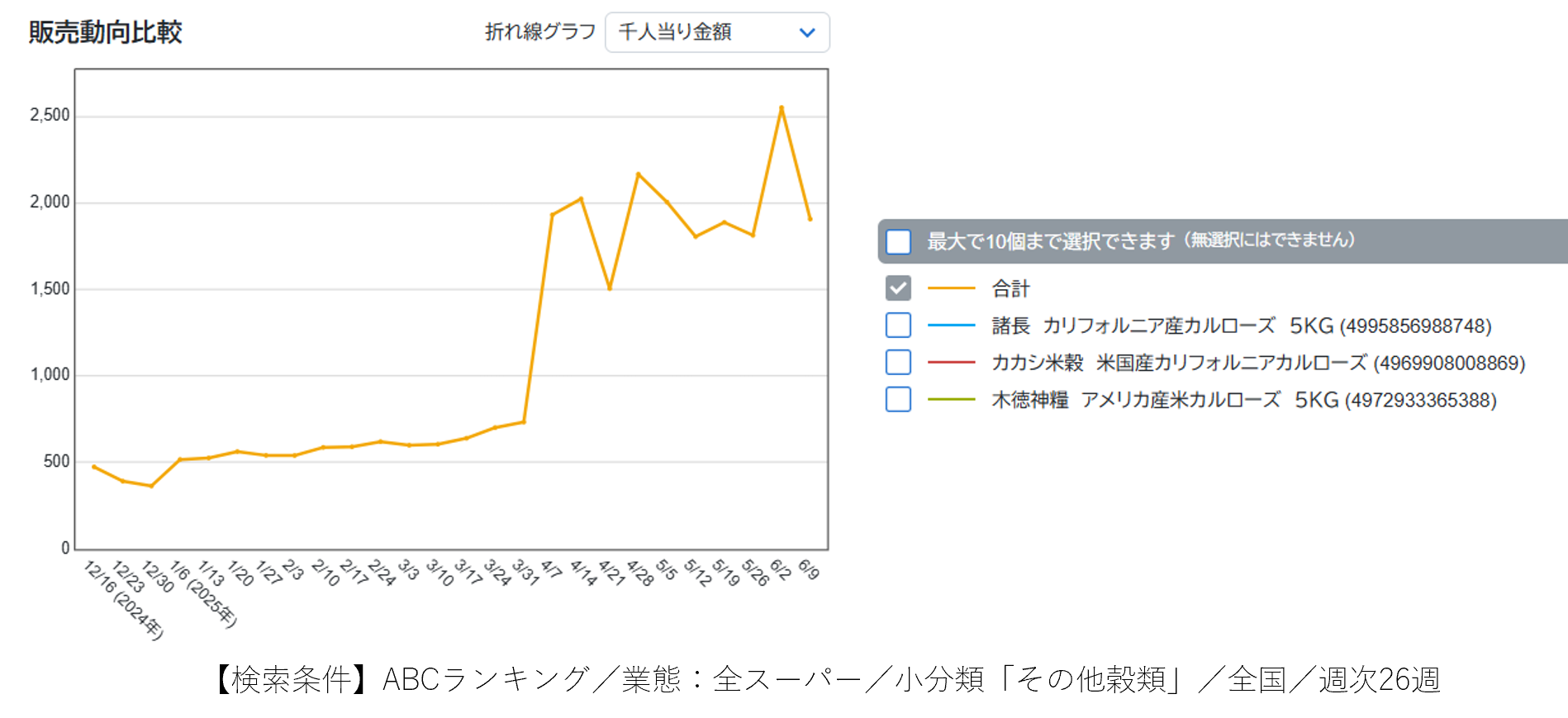The image size is (1568, 718).
Task: Click the blue dropdown chevron arrow
Action: (x=807, y=32)
